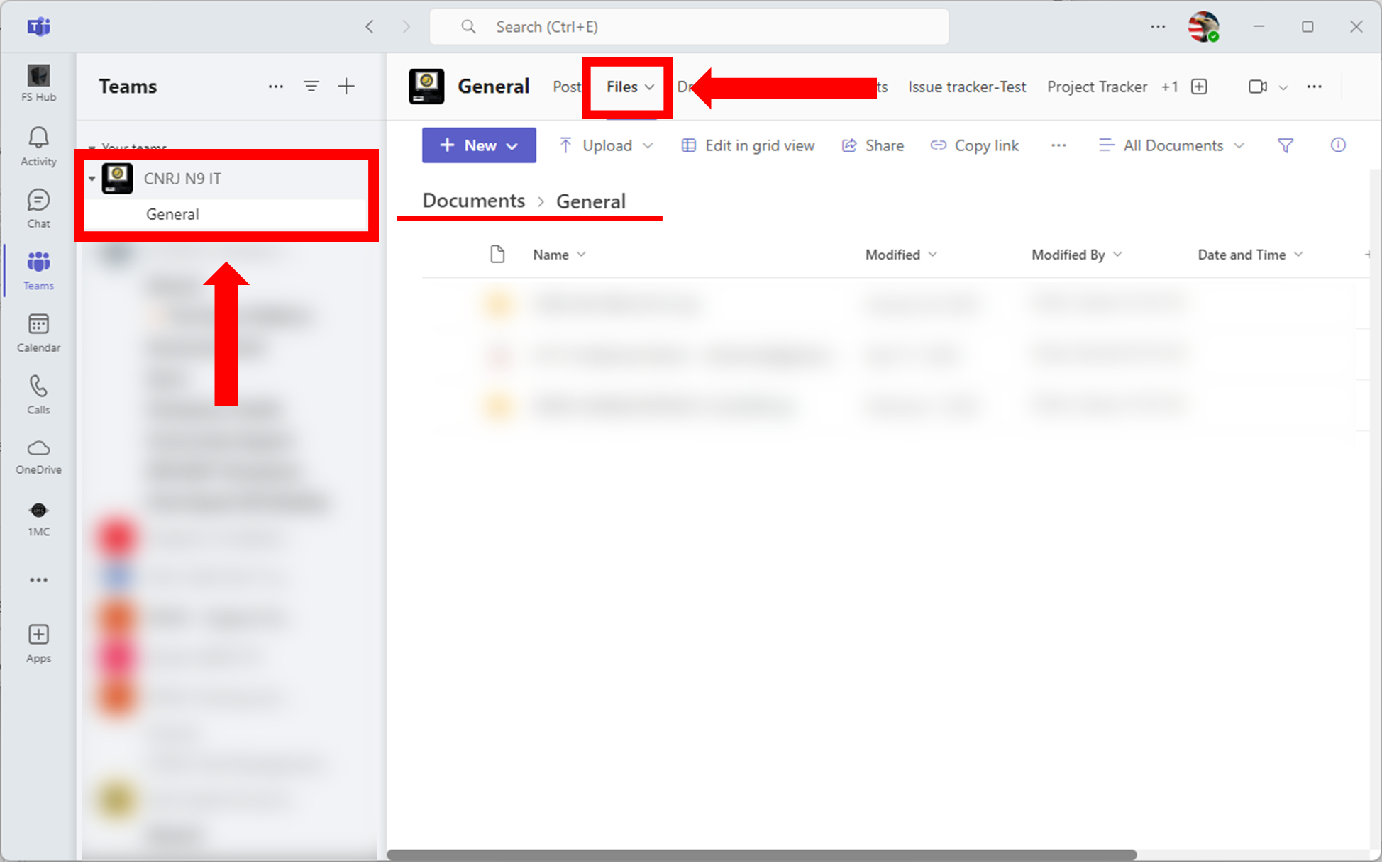Switch to the Issue tracker-Test tab
1382x868 pixels.
968,86
